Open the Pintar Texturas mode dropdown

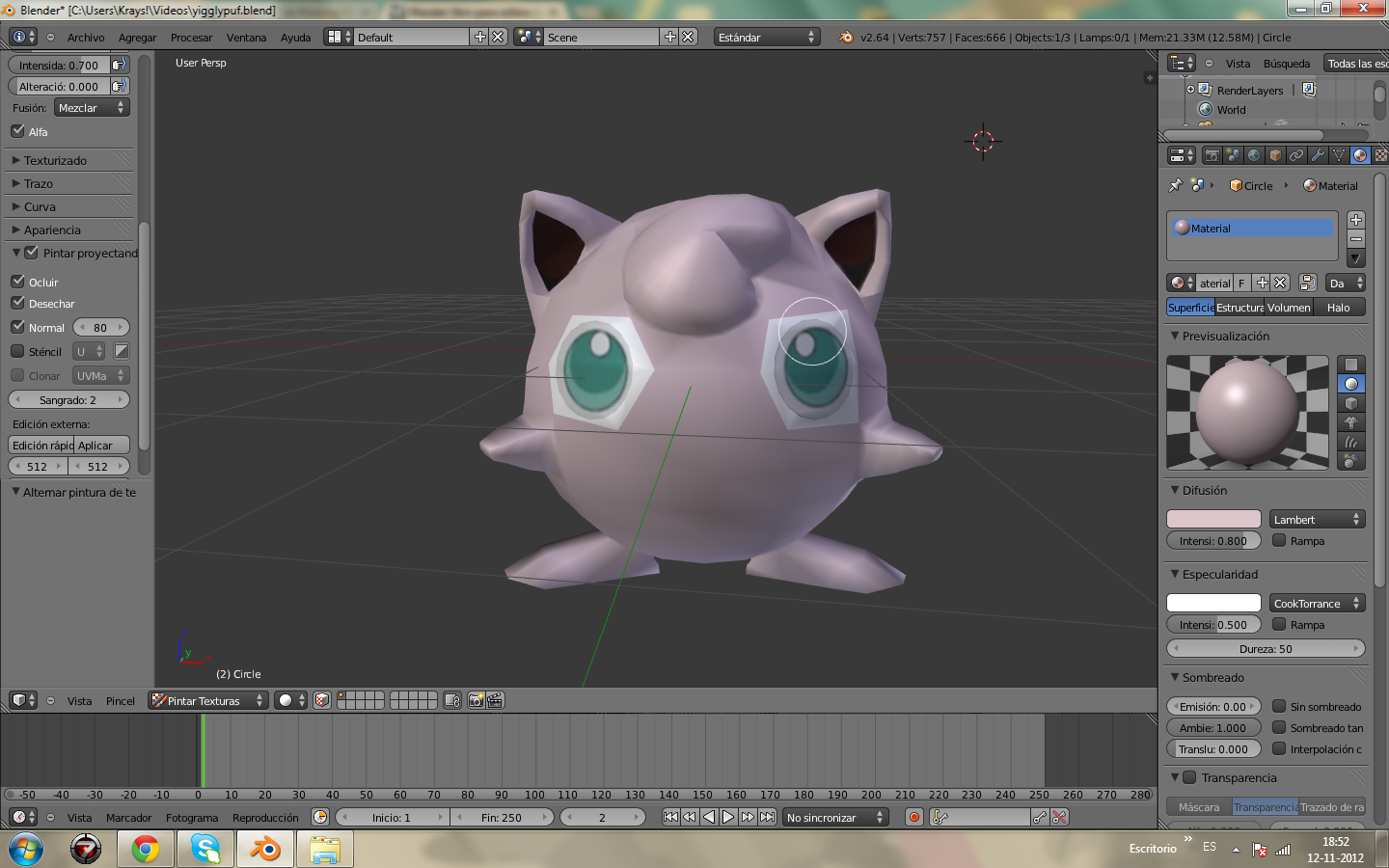[x=207, y=700]
